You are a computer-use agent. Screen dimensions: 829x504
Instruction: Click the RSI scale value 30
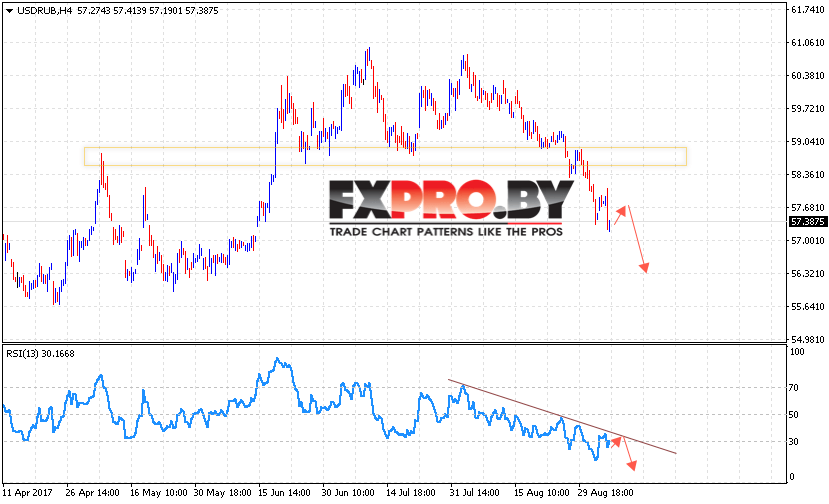pyautogui.click(x=793, y=442)
